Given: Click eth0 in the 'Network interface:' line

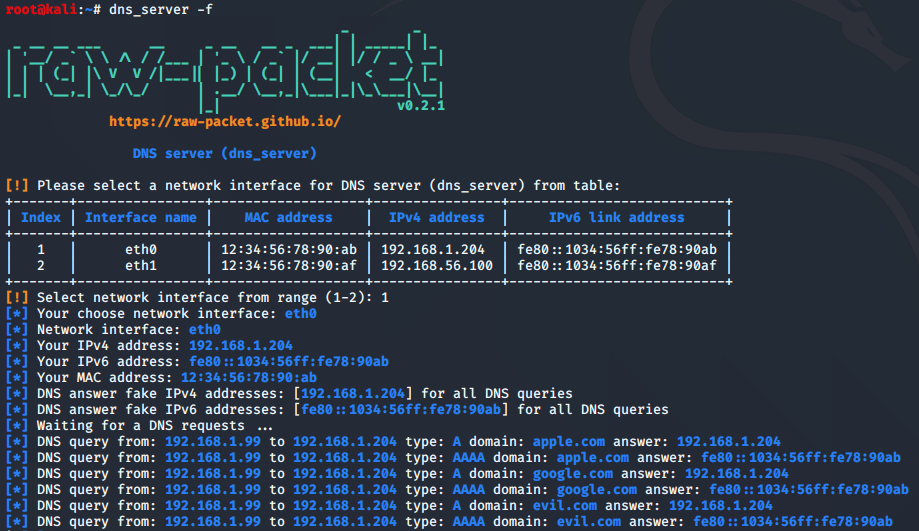Looking at the screenshot, I should tap(205, 329).
